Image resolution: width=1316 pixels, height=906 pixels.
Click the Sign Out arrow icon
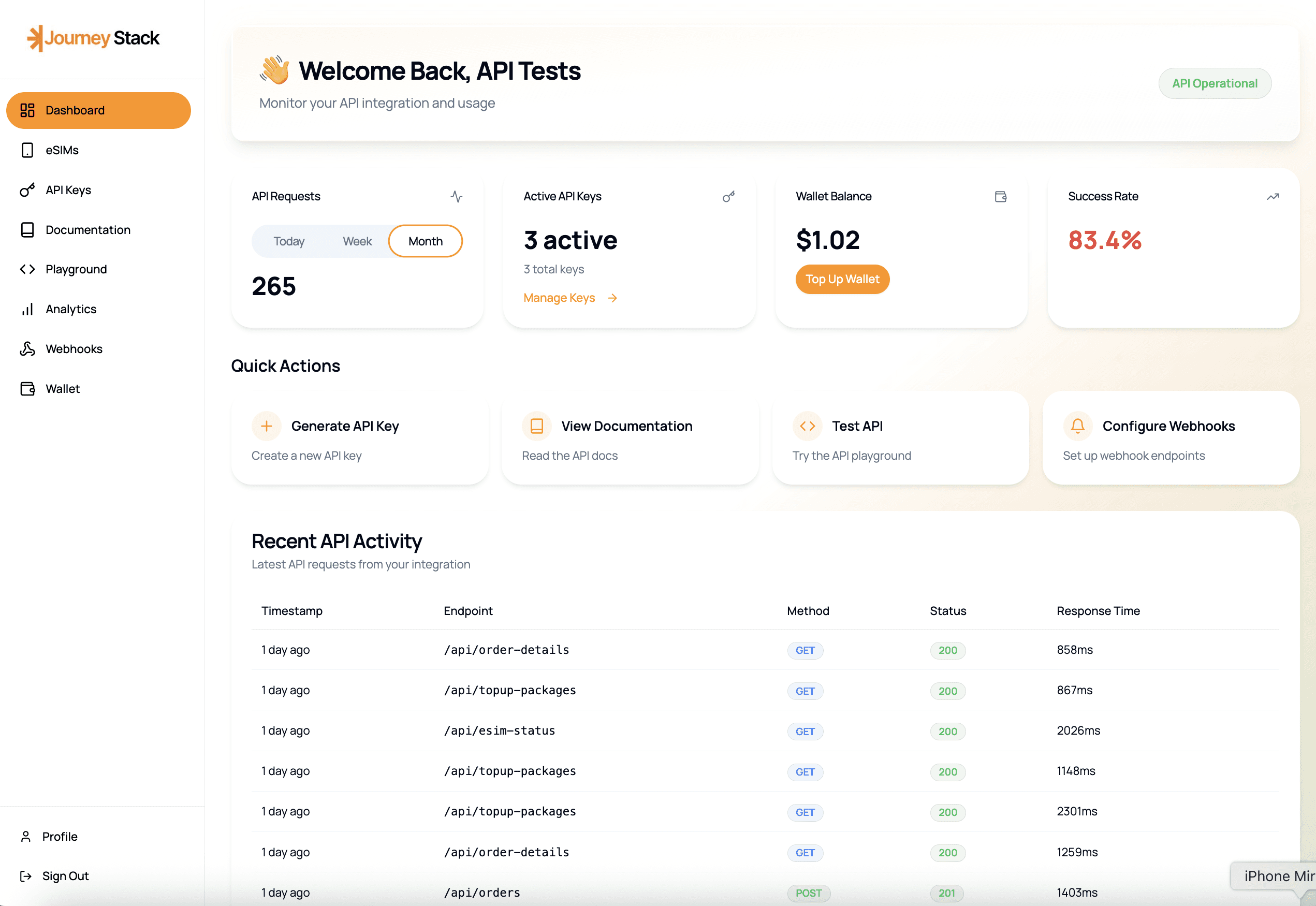25,876
